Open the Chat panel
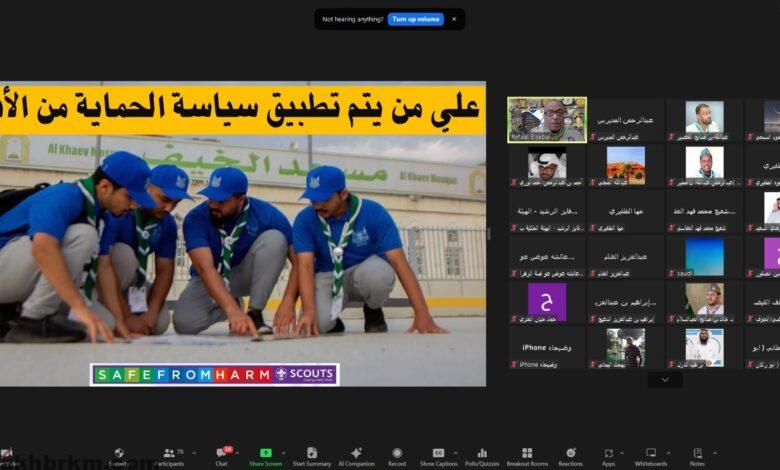 coord(221,455)
